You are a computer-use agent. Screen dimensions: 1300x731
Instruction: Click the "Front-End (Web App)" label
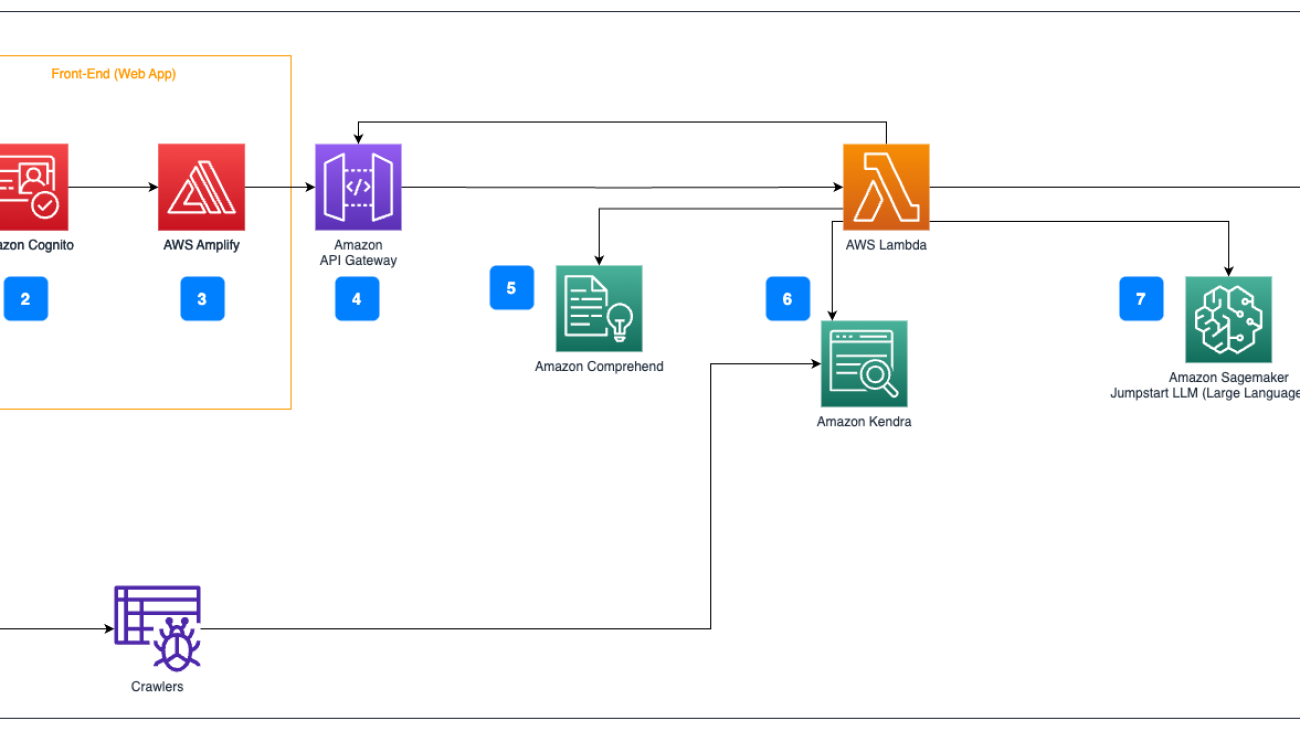(x=114, y=74)
